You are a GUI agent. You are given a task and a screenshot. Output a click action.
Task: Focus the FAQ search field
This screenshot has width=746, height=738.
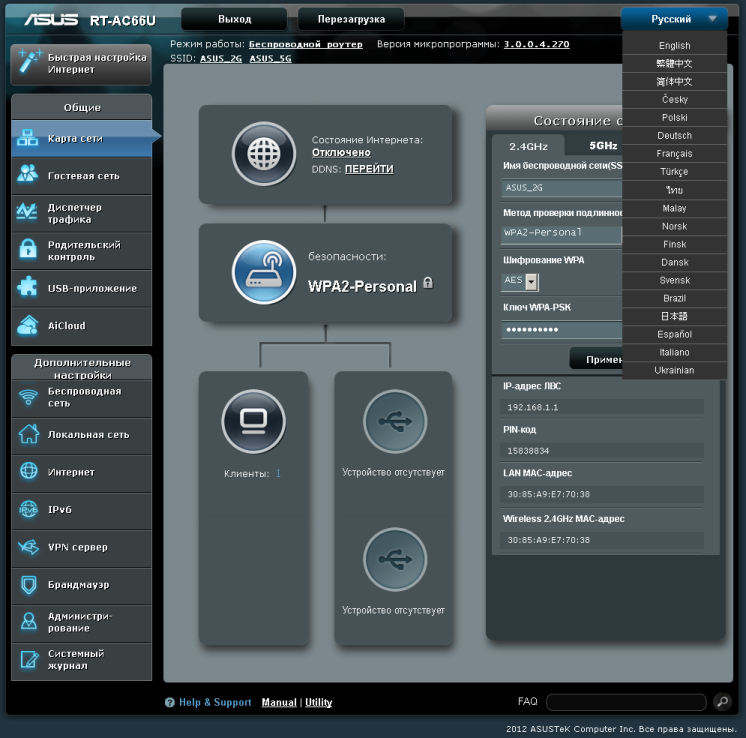[x=626, y=702]
